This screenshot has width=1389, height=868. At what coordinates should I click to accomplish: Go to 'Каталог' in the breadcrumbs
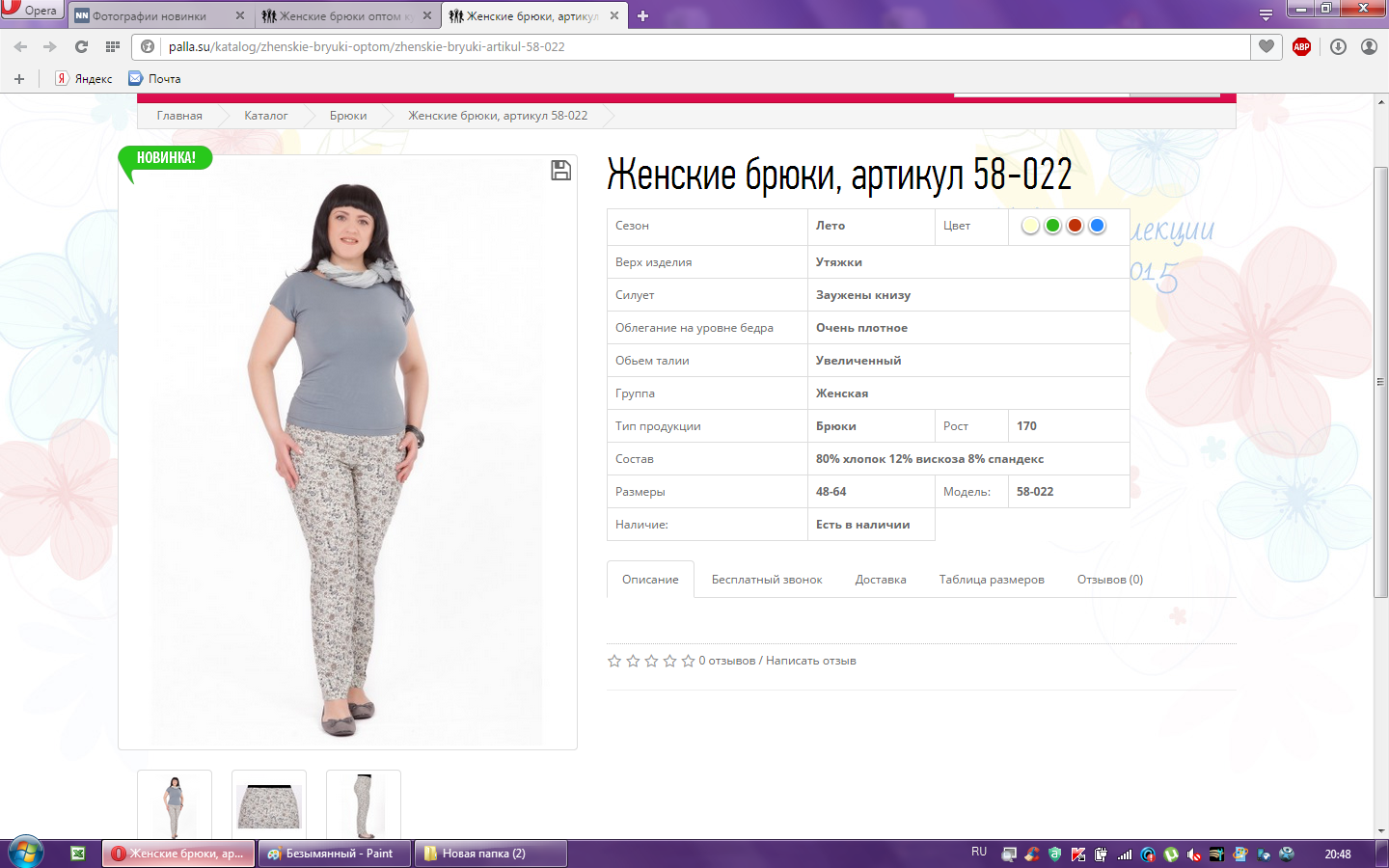(266, 116)
